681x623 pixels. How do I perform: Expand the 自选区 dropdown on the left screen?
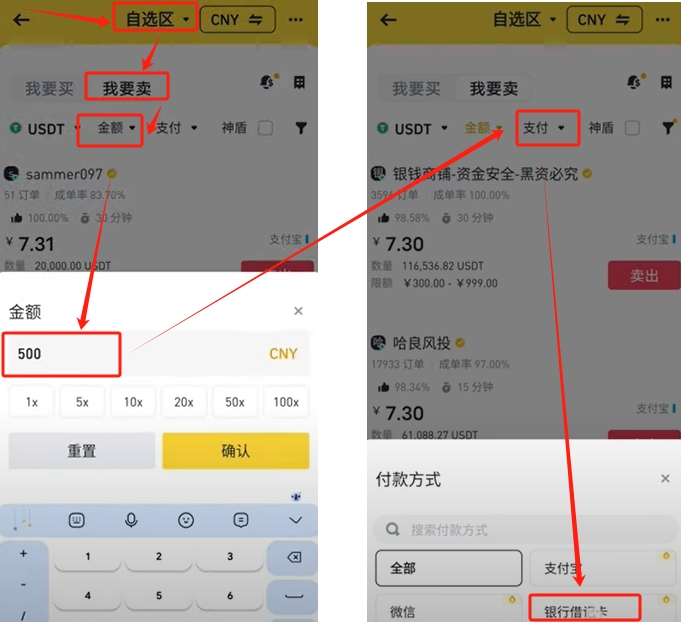point(157,20)
